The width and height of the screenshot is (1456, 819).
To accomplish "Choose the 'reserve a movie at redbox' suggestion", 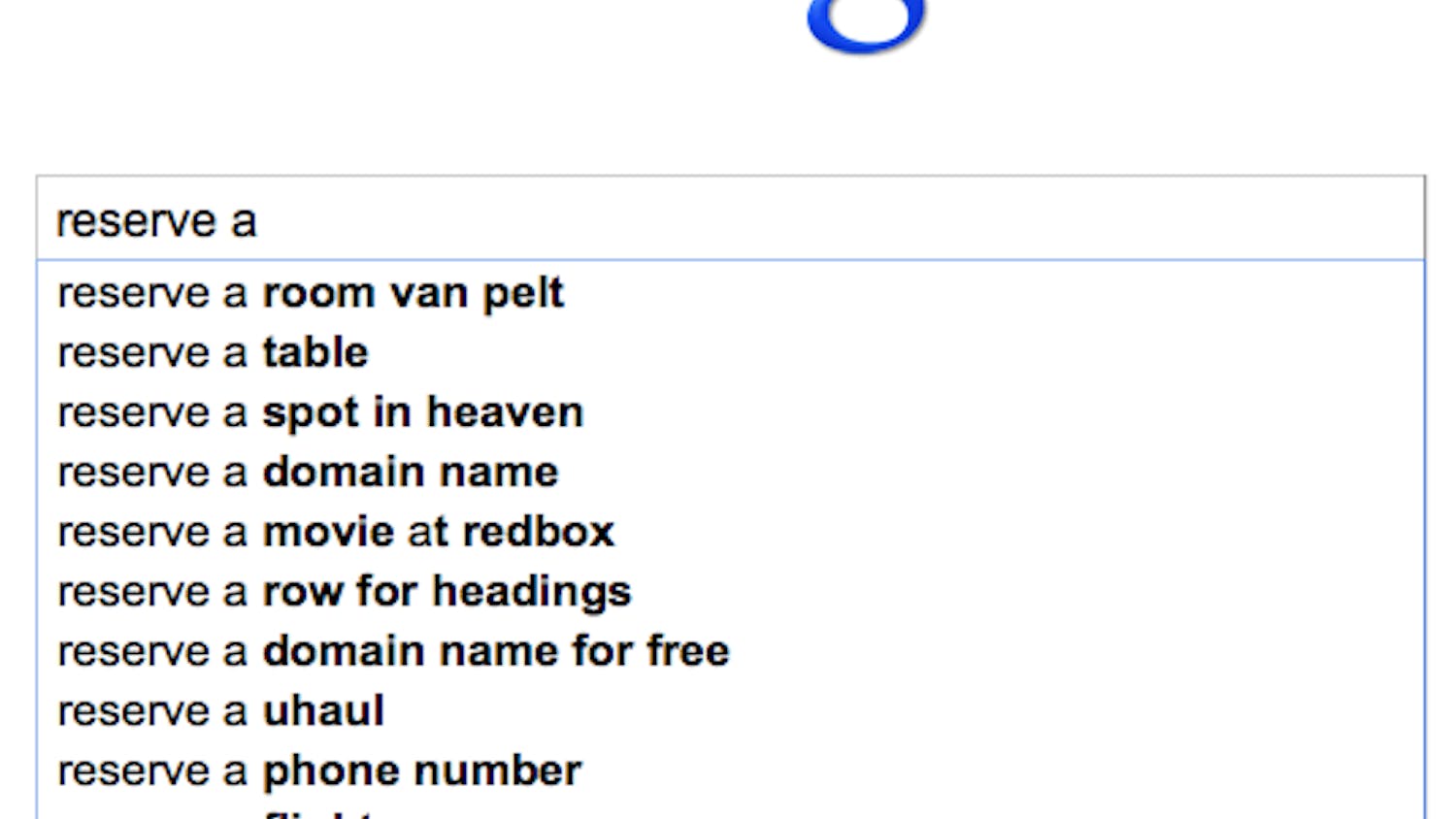I will click(x=336, y=533).
